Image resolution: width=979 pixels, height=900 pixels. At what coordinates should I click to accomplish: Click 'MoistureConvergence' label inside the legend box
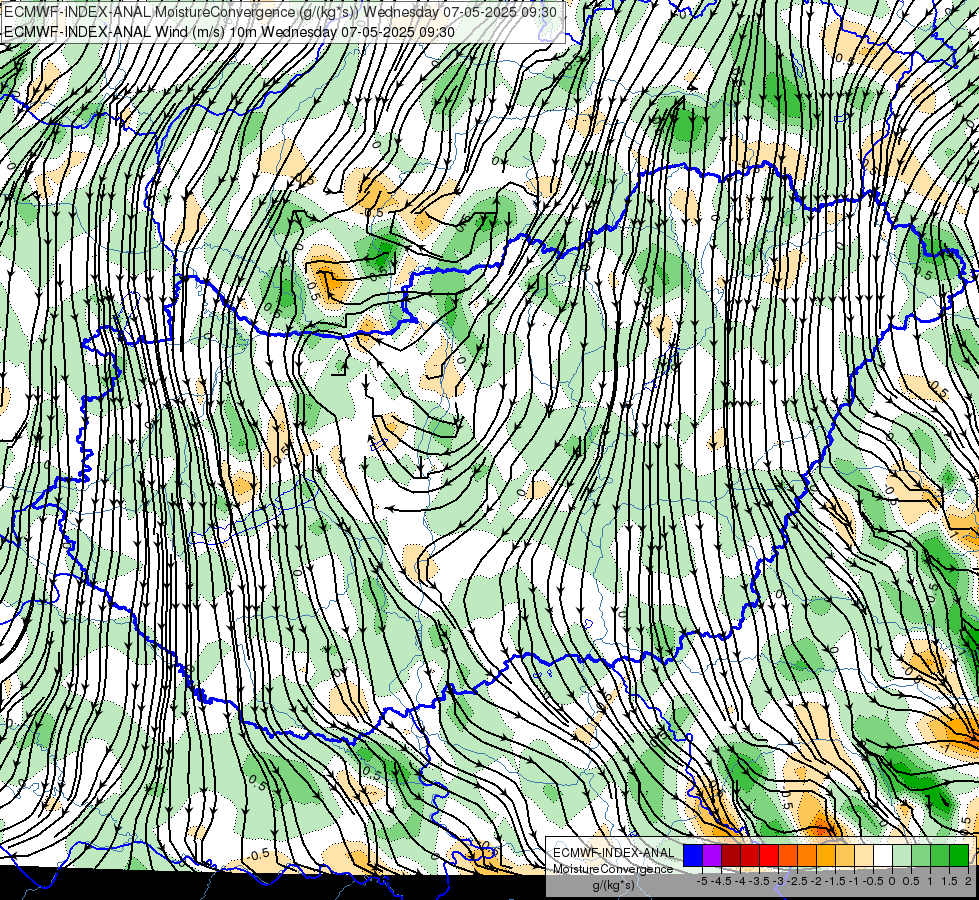[613, 869]
